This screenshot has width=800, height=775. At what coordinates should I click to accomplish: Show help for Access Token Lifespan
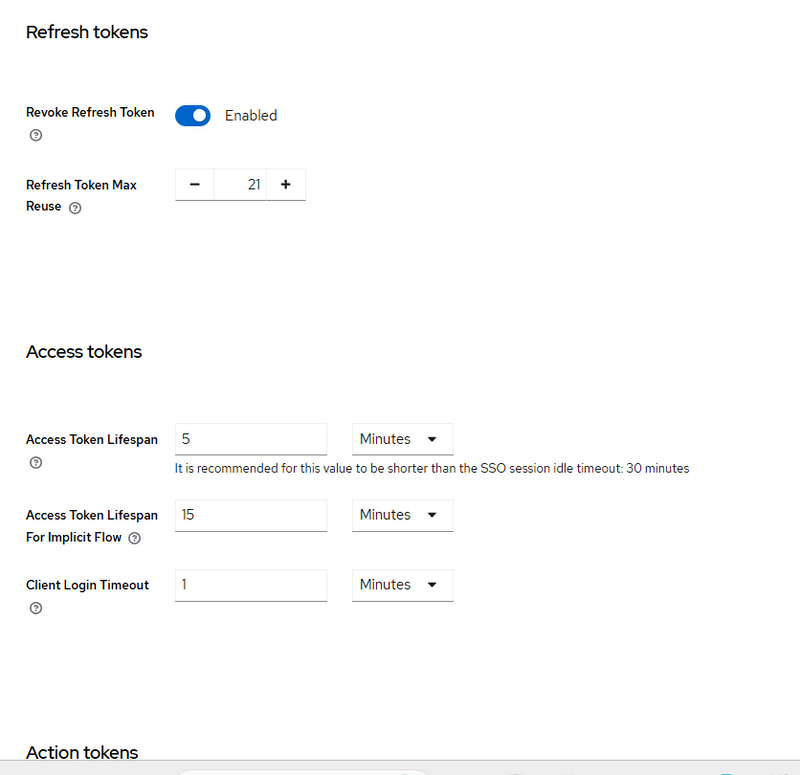[36, 463]
